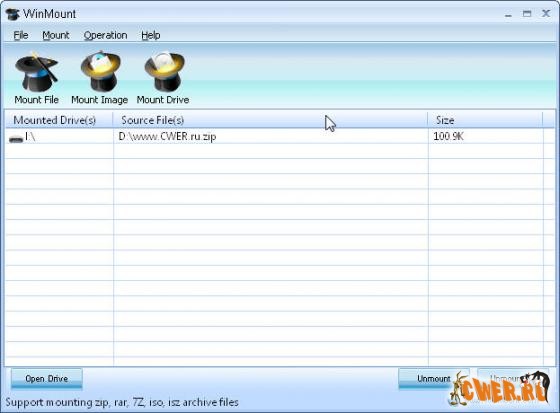This screenshot has height=413, width=560.
Task: Sort by the Size column header
Action: (x=485, y=120)
